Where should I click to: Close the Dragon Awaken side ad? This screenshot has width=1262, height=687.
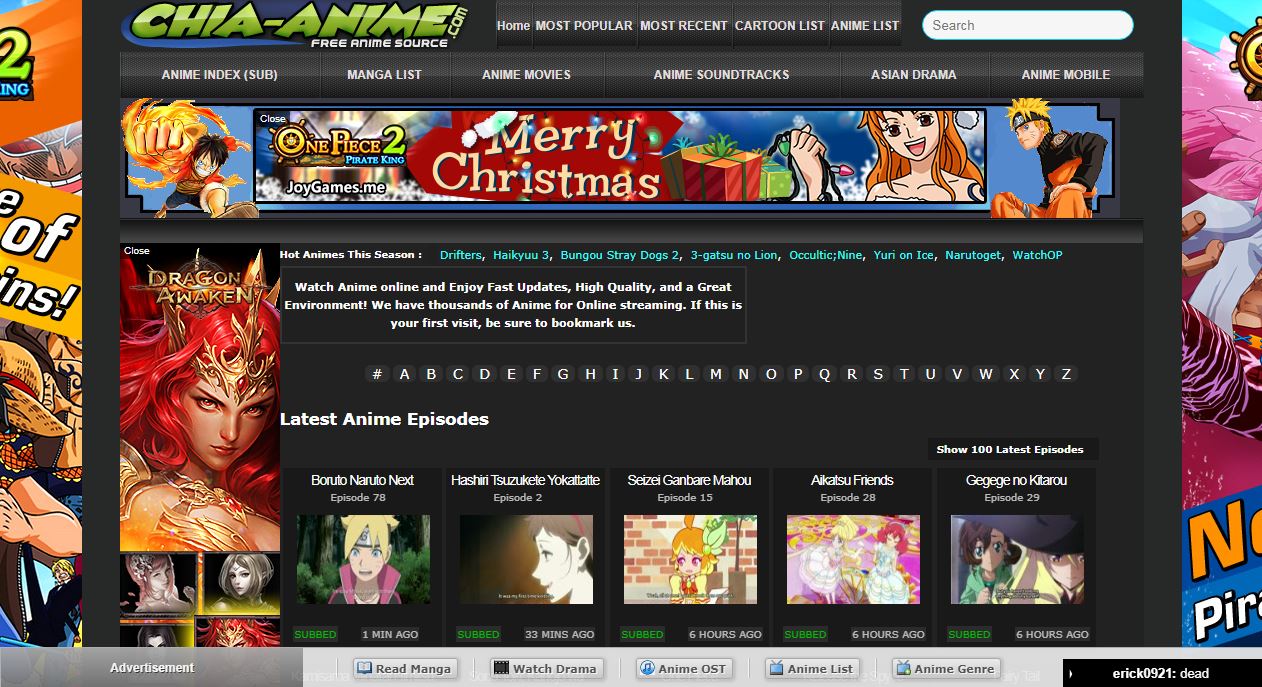click(x=137, y=251)
